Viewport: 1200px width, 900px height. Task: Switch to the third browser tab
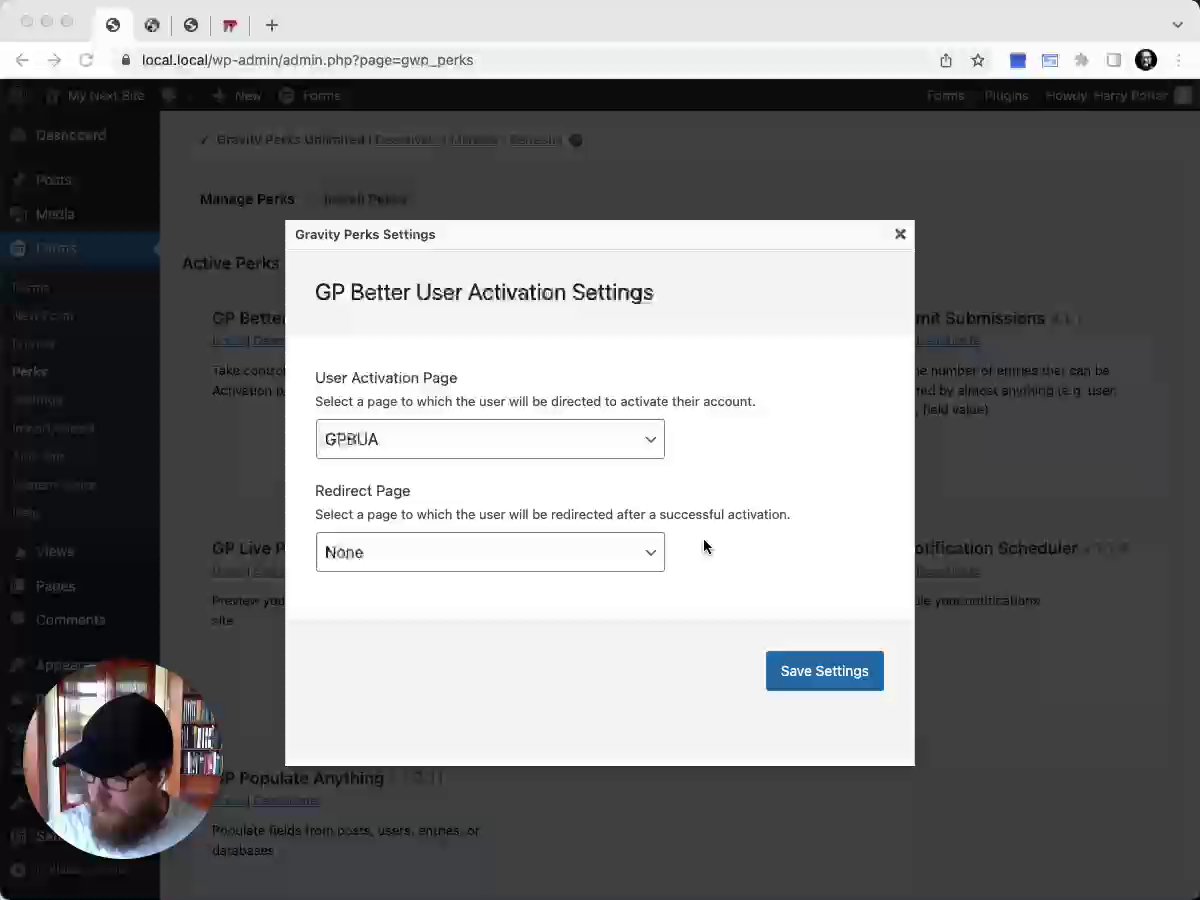(191, 25)
